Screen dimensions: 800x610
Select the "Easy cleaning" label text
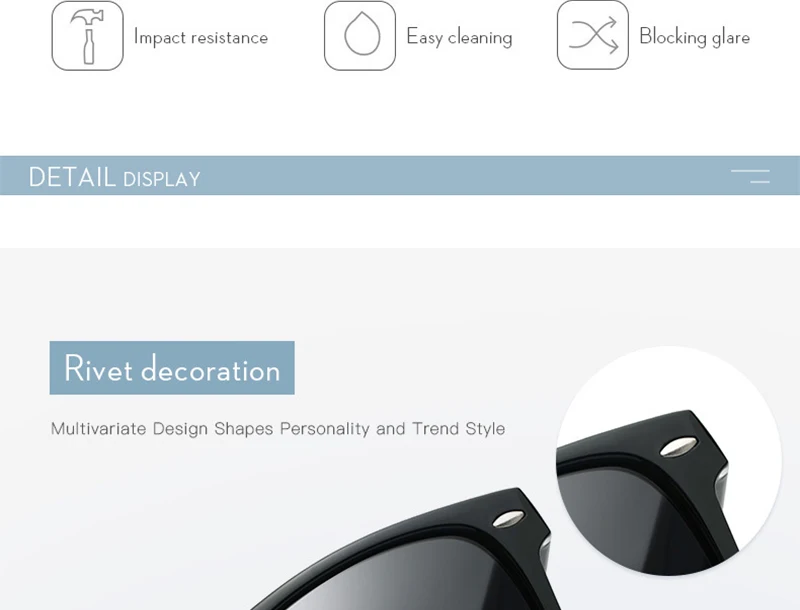[x=459, y=37]
